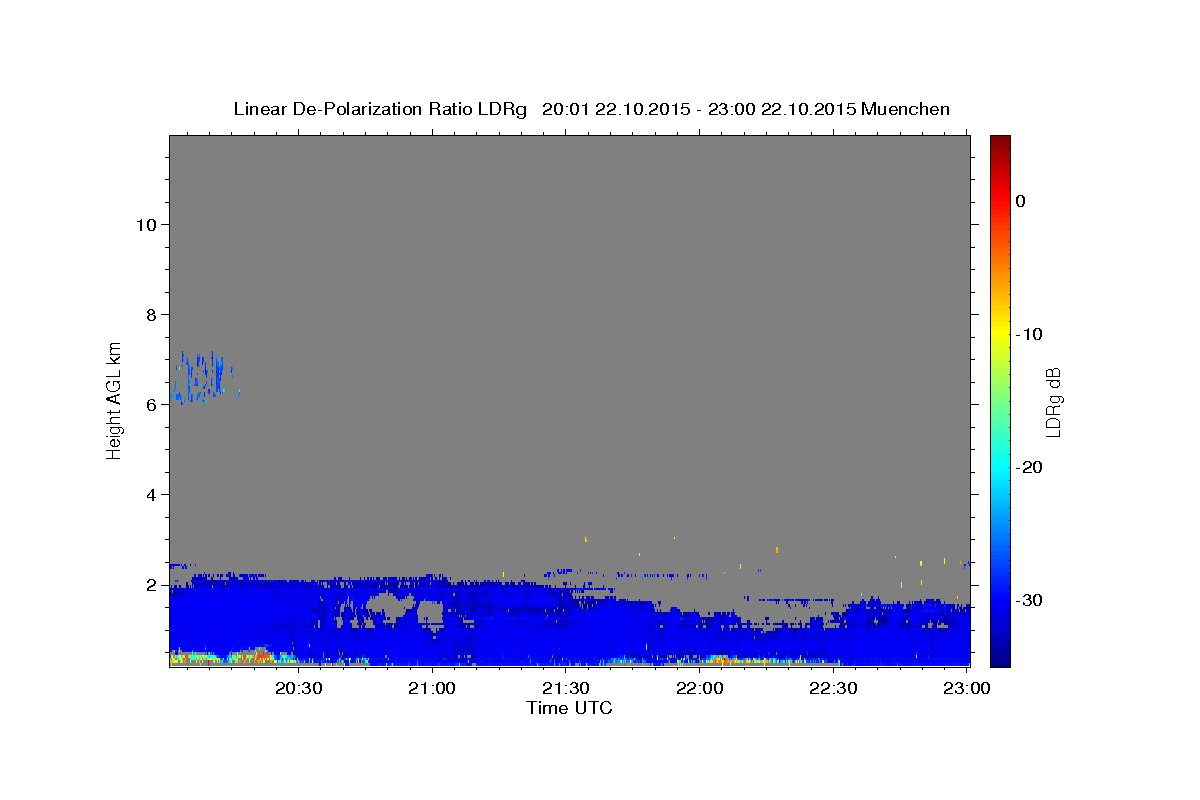The width and height of the screenshot is (1200, 800).
Task: Click the 22:00 time tick label
Action: (x=700, y=688)
